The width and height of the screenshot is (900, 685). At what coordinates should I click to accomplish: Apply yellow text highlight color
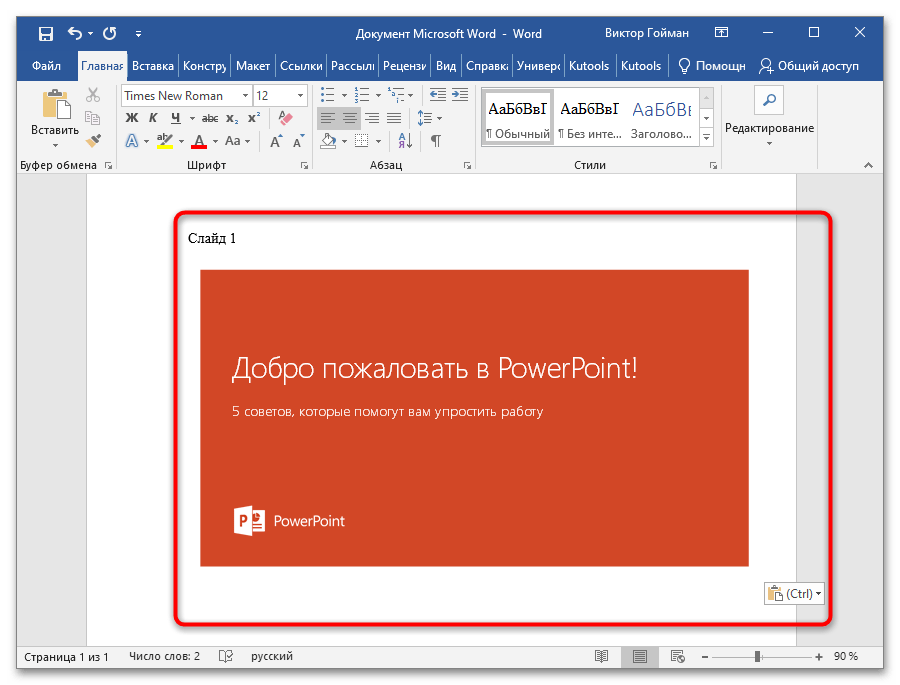click(165, 141)
